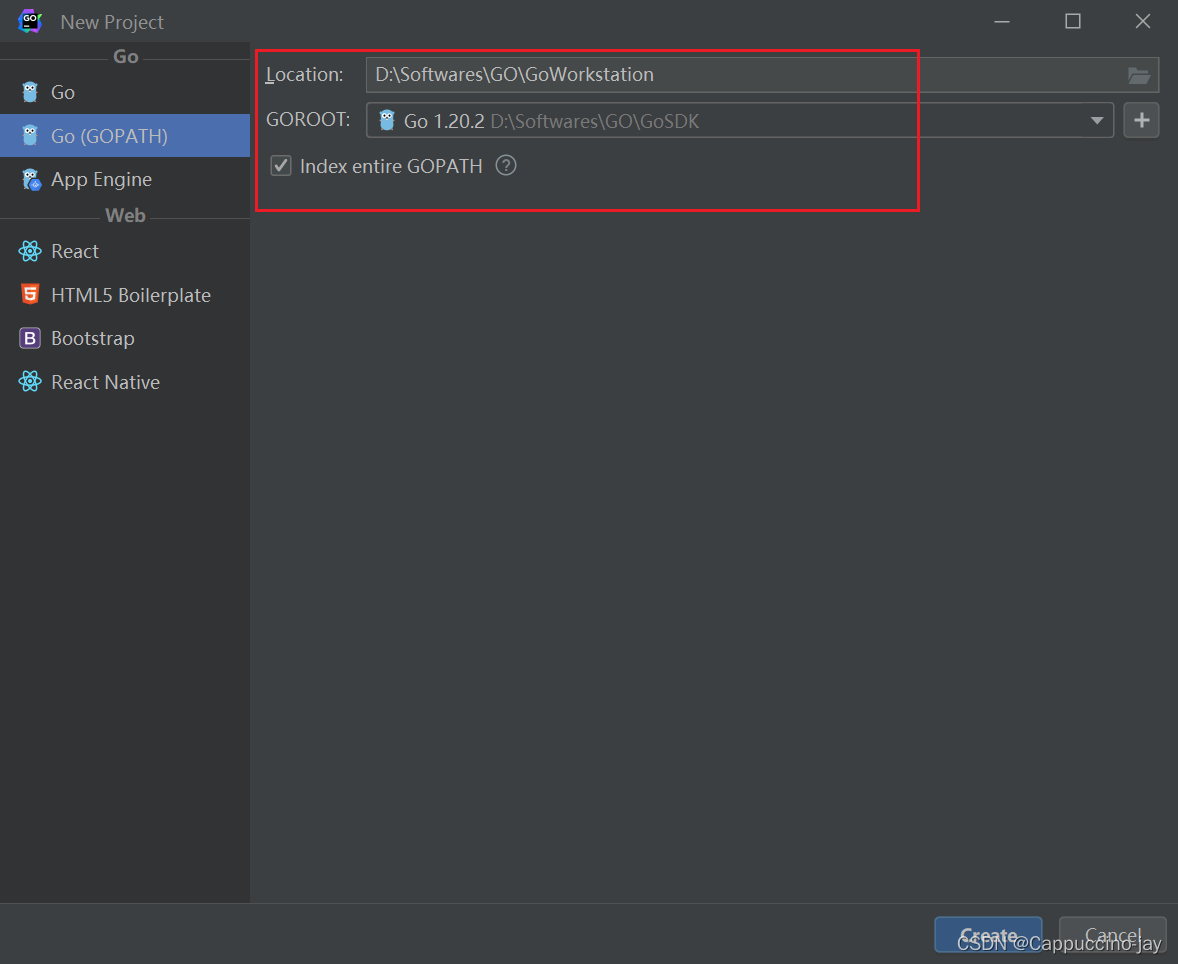Click the App Engine gopher icon
This screenshot has height=964, width=1178.
31,180
